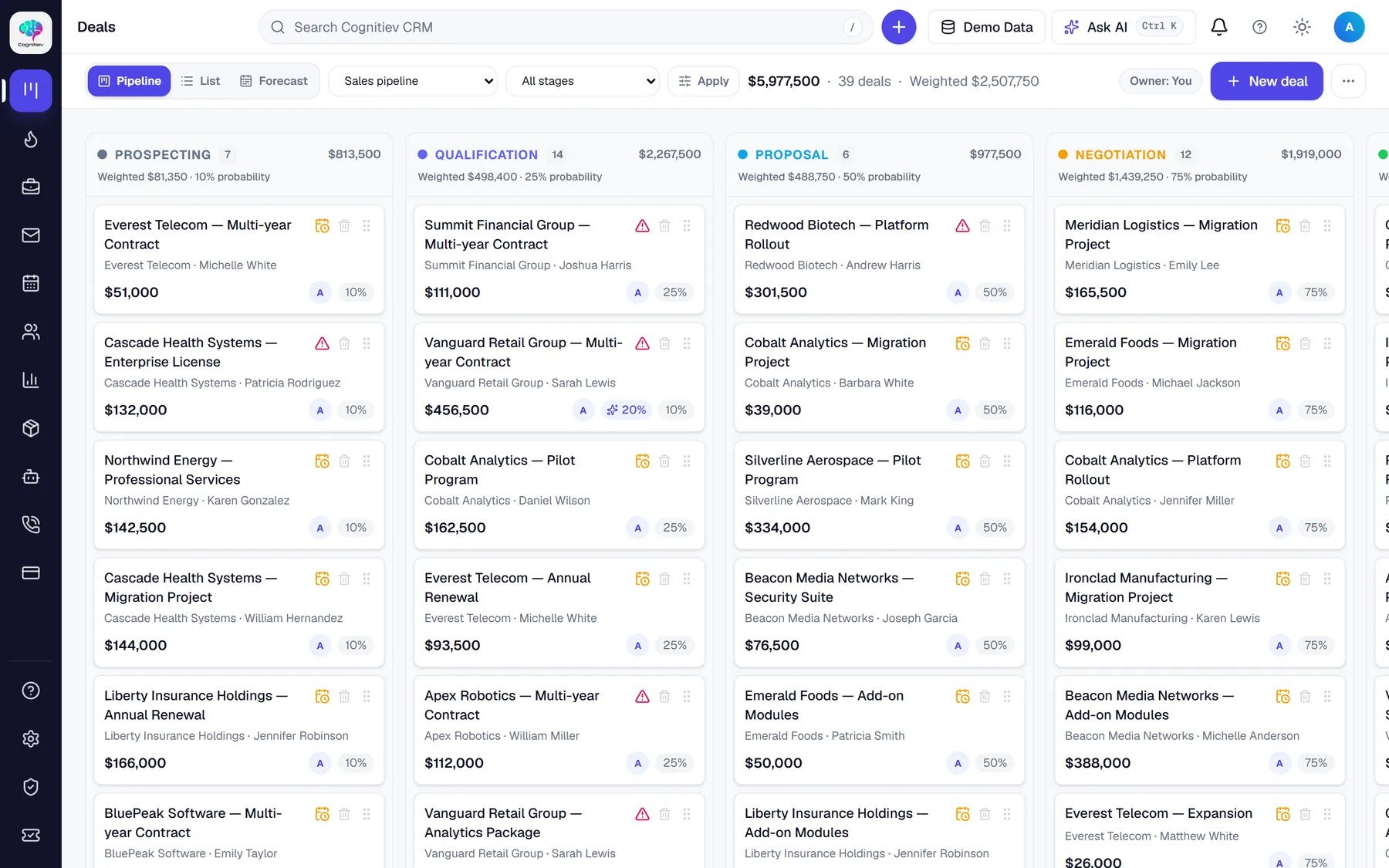
Task: Focus the Search Cognitiev CRM field
Action: [x=566, y=27]
